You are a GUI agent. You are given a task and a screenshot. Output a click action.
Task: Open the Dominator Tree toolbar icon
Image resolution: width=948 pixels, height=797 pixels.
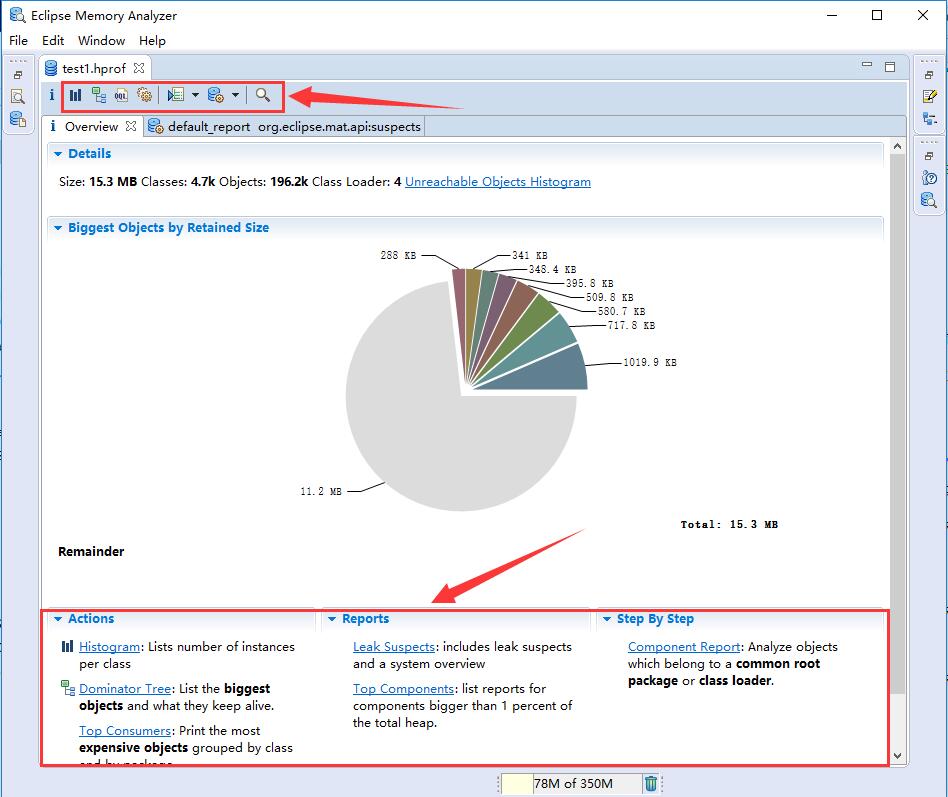point(99,95)
